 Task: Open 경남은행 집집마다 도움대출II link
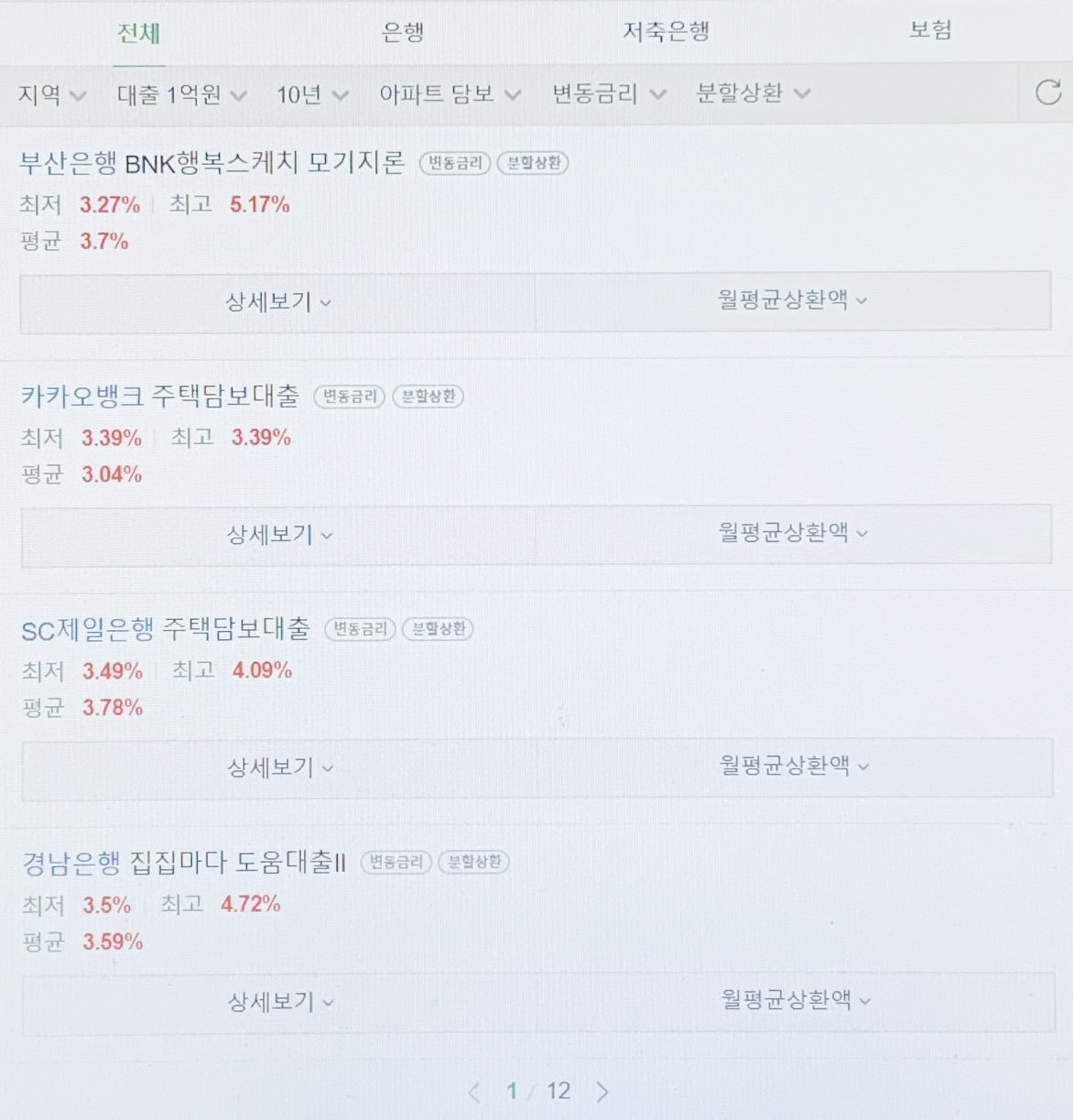(x=184, y=862)
